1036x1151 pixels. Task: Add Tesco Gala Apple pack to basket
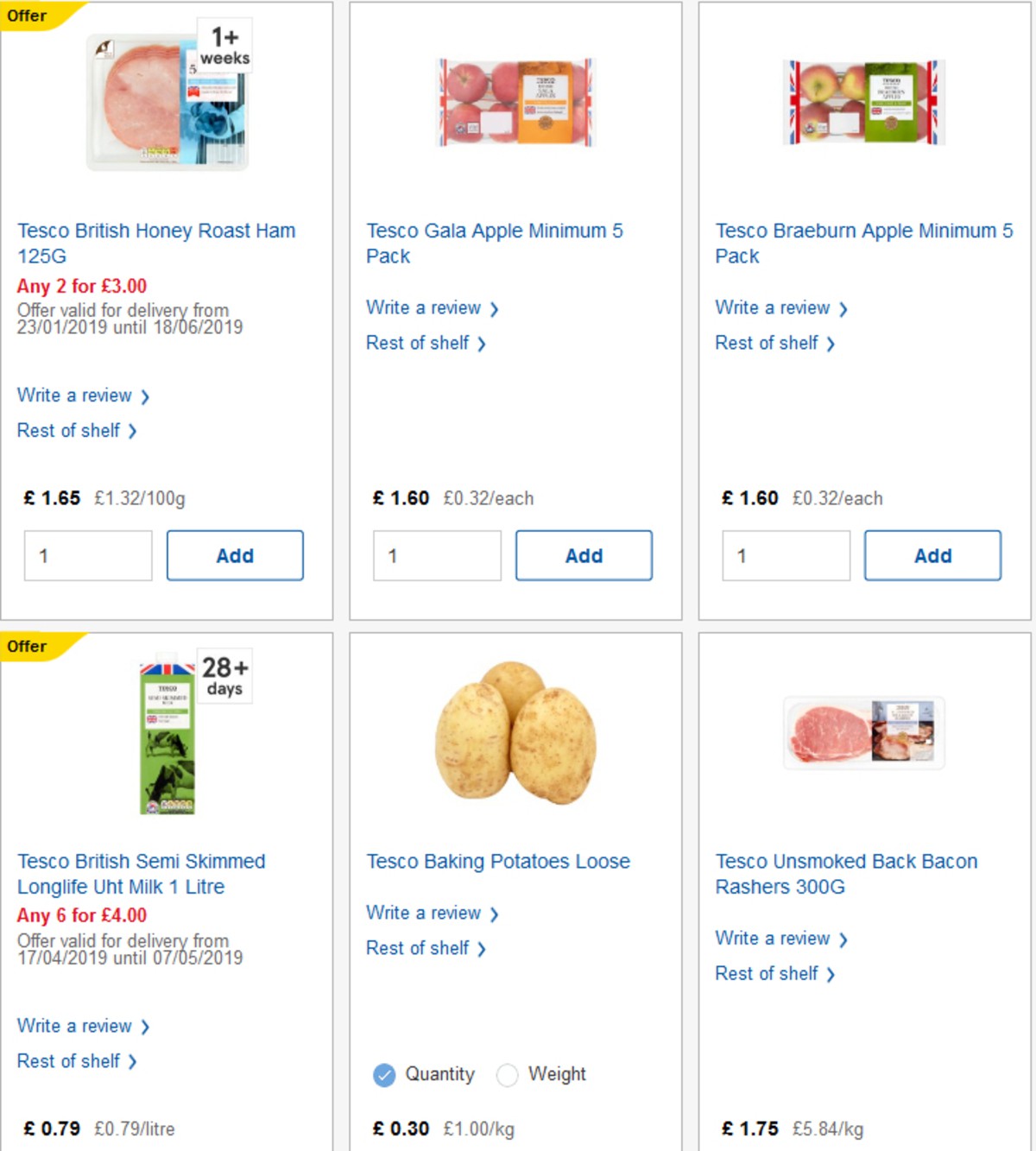pyautogui.click(x=584, y=555)
